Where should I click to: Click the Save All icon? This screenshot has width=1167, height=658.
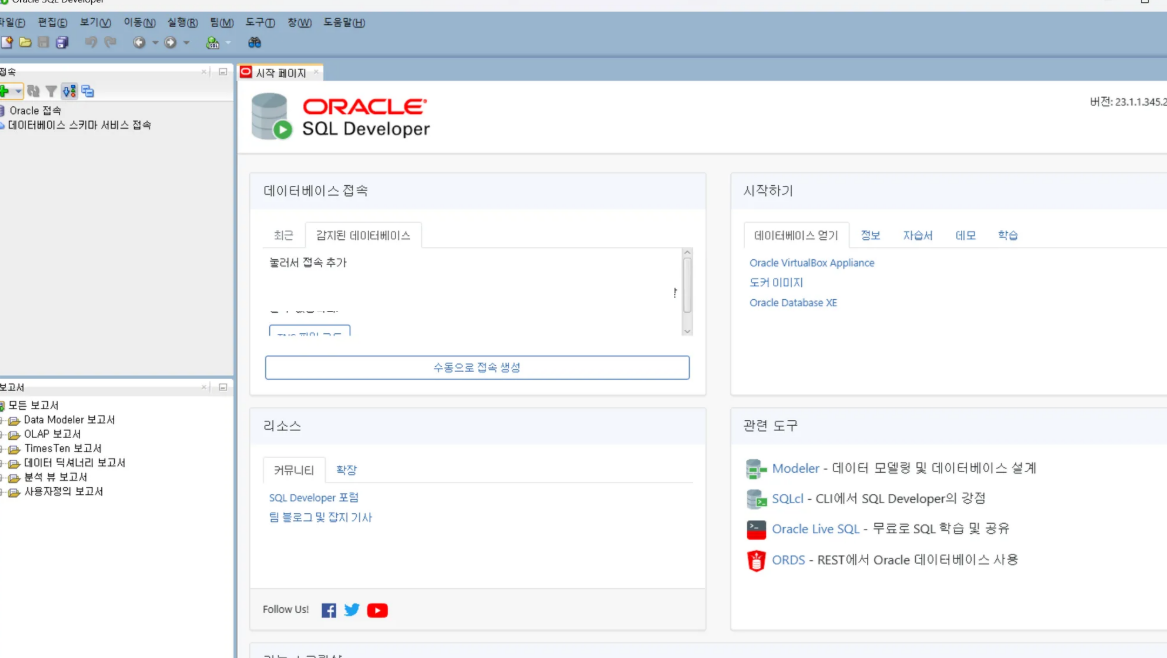click(62, 42)
